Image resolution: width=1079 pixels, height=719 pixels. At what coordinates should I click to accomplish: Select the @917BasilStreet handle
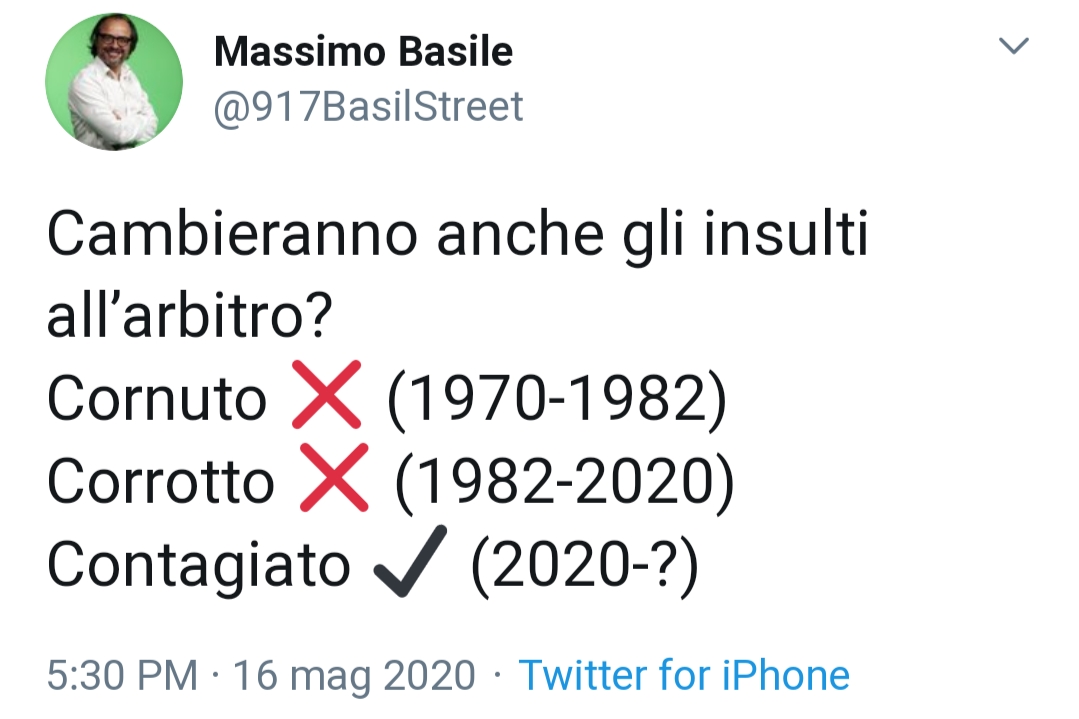[368, 103]
